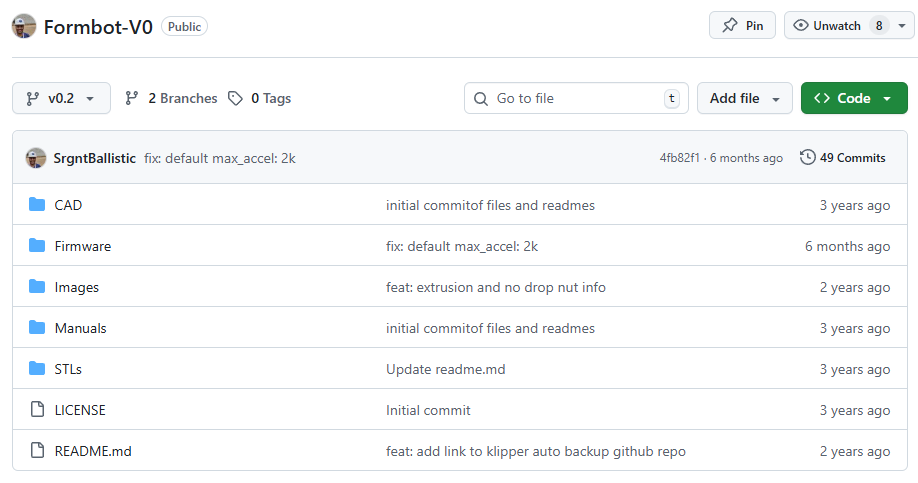Click the Formbot-V0 repository title
The height and width of the screenshot is (483, 918).
[98, 27]
